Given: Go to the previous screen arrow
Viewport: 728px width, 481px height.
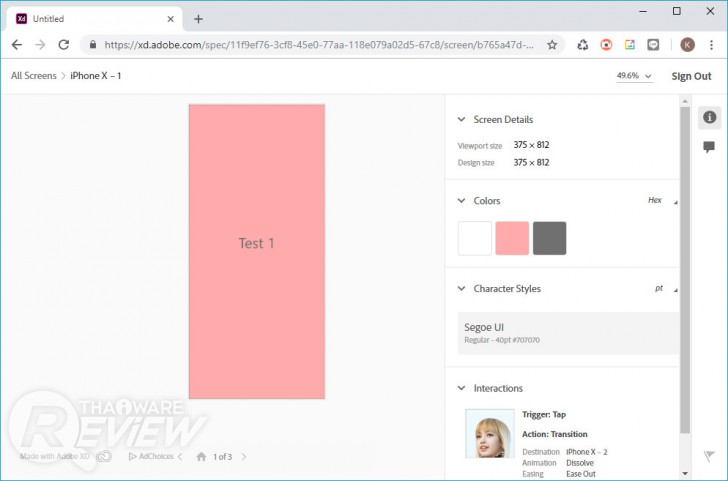Looking at the screenshot, I should pos(180,457).
